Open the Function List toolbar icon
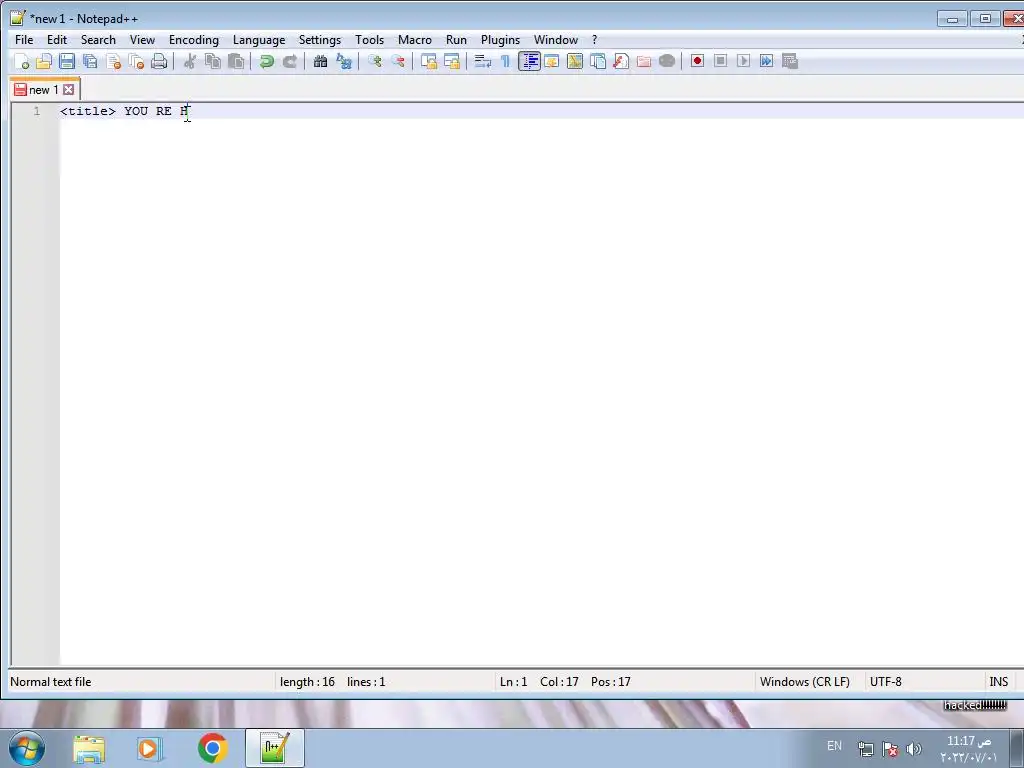This screenshot has width=1024, height=768. 620,61
